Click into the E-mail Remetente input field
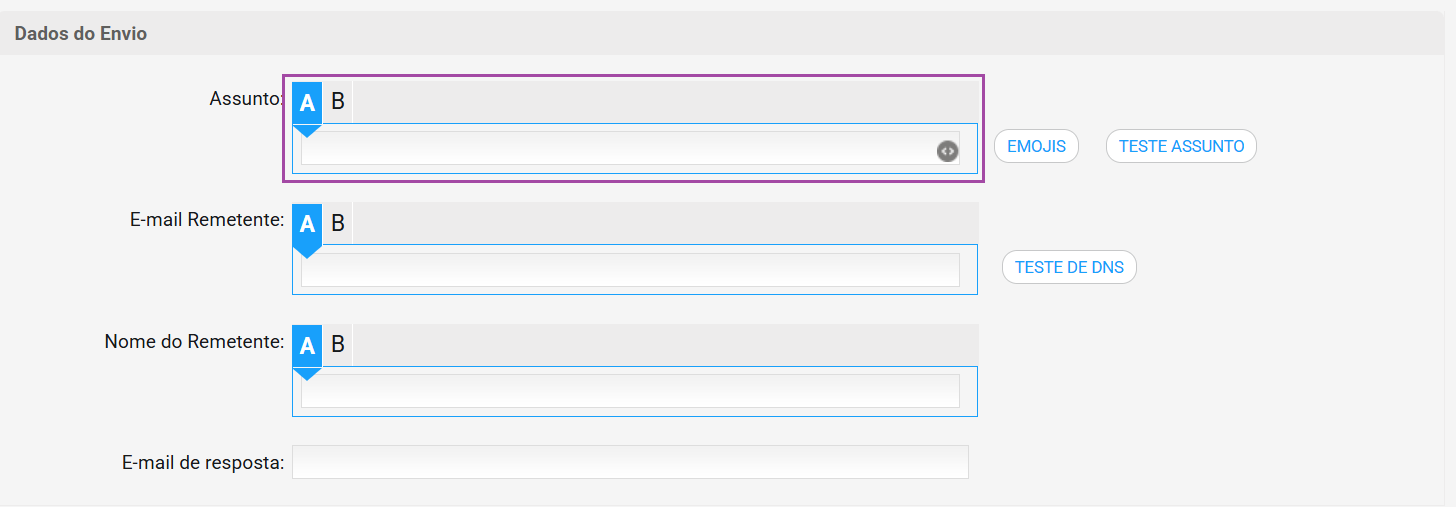The width and height of the screenshot is (1456, 507). point(630,270)
